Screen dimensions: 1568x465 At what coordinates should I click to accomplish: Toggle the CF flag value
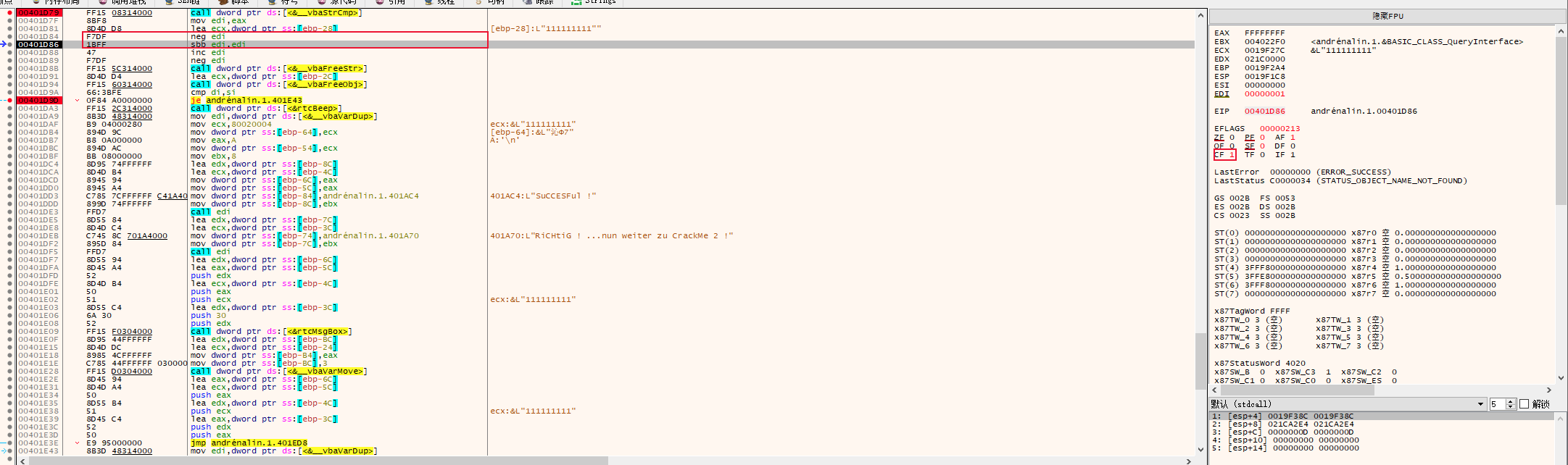[x=1232, y=154]
